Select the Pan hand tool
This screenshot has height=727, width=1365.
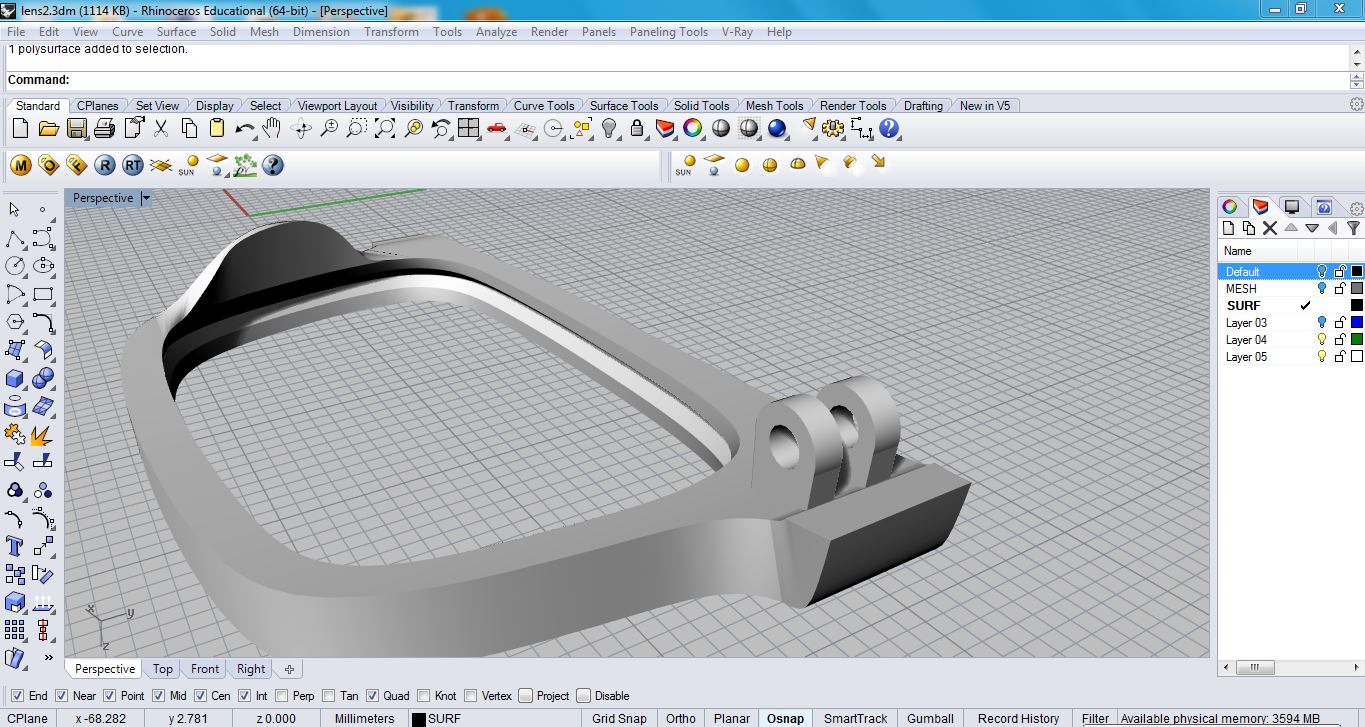272,128
